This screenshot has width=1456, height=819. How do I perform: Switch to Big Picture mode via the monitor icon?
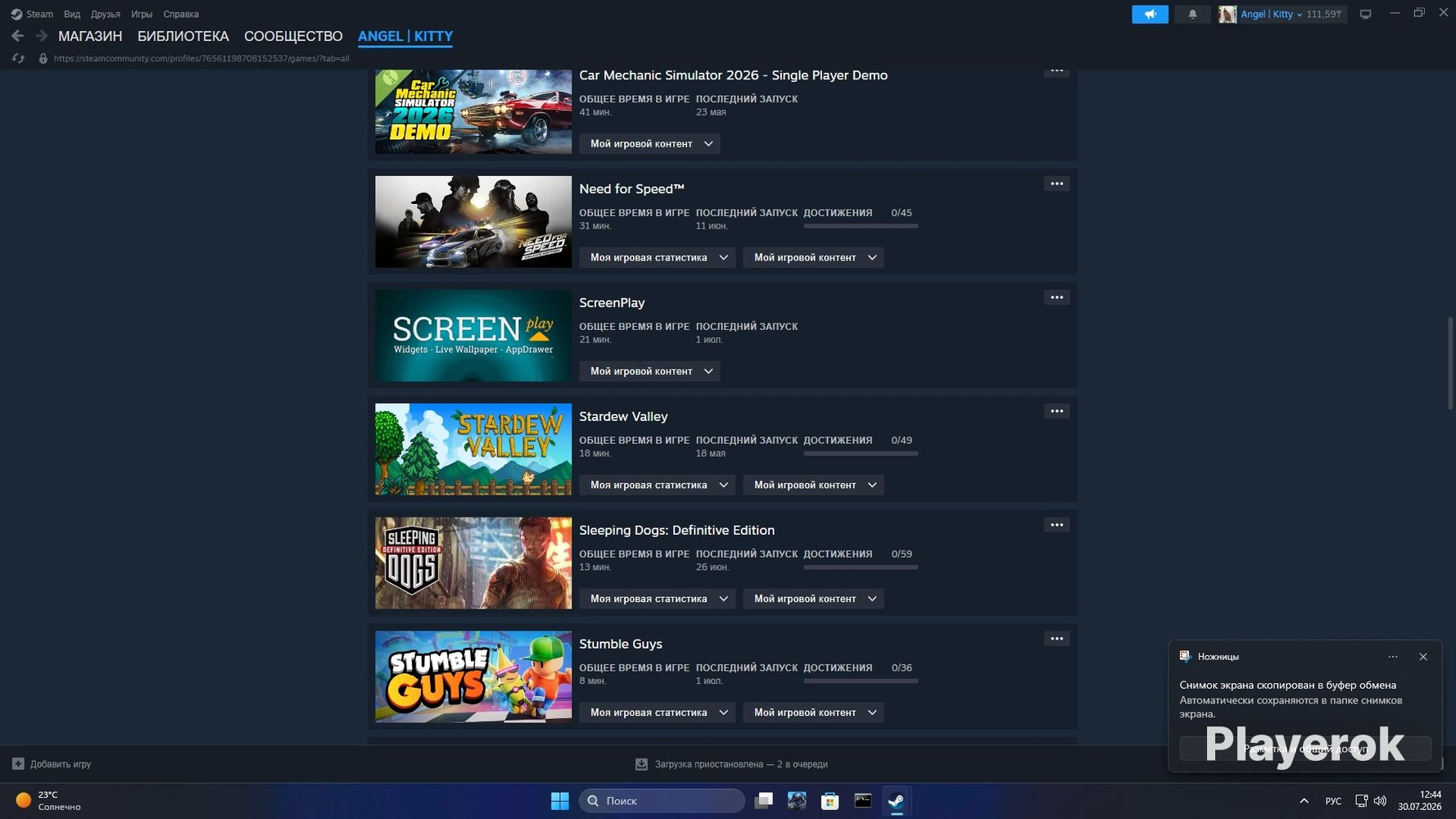tap(1365, 14)
